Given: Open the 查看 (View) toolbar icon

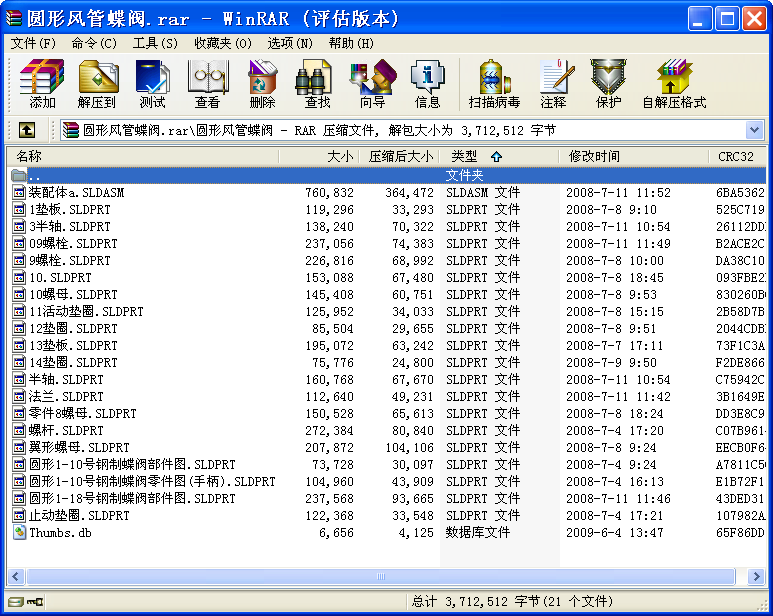Looking at the screenshot, I should pos(207,83).
